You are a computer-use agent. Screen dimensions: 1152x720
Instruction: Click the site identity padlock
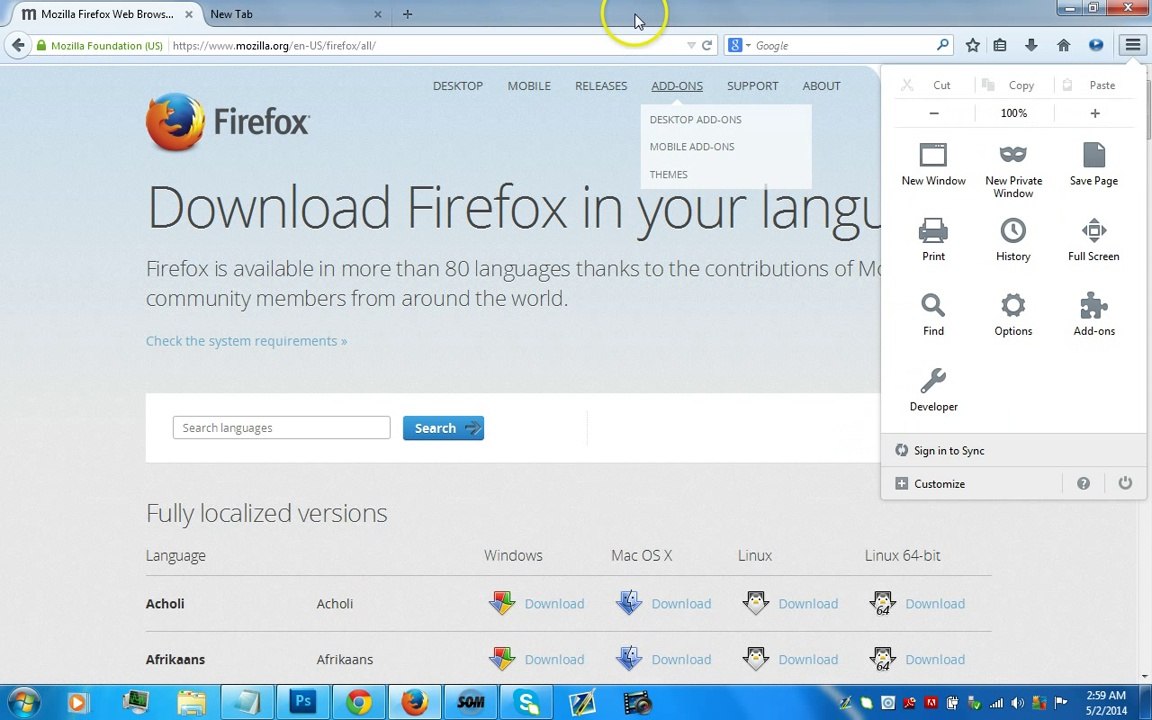41,46
